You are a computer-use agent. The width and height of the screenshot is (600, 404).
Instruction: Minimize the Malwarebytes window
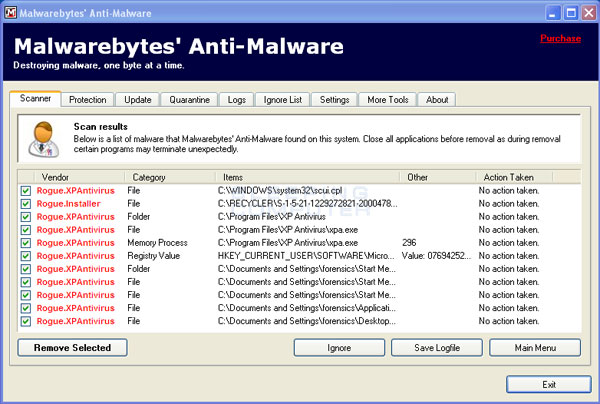click(x=552, y=13)
